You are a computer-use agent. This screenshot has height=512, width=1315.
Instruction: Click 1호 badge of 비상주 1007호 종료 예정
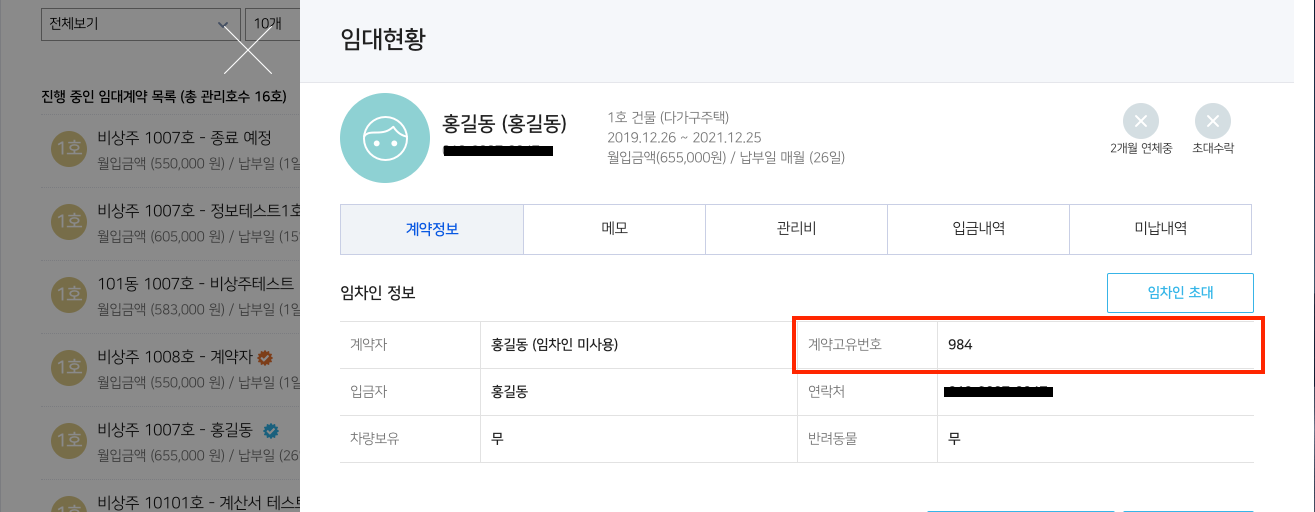[x=69, y=148]
